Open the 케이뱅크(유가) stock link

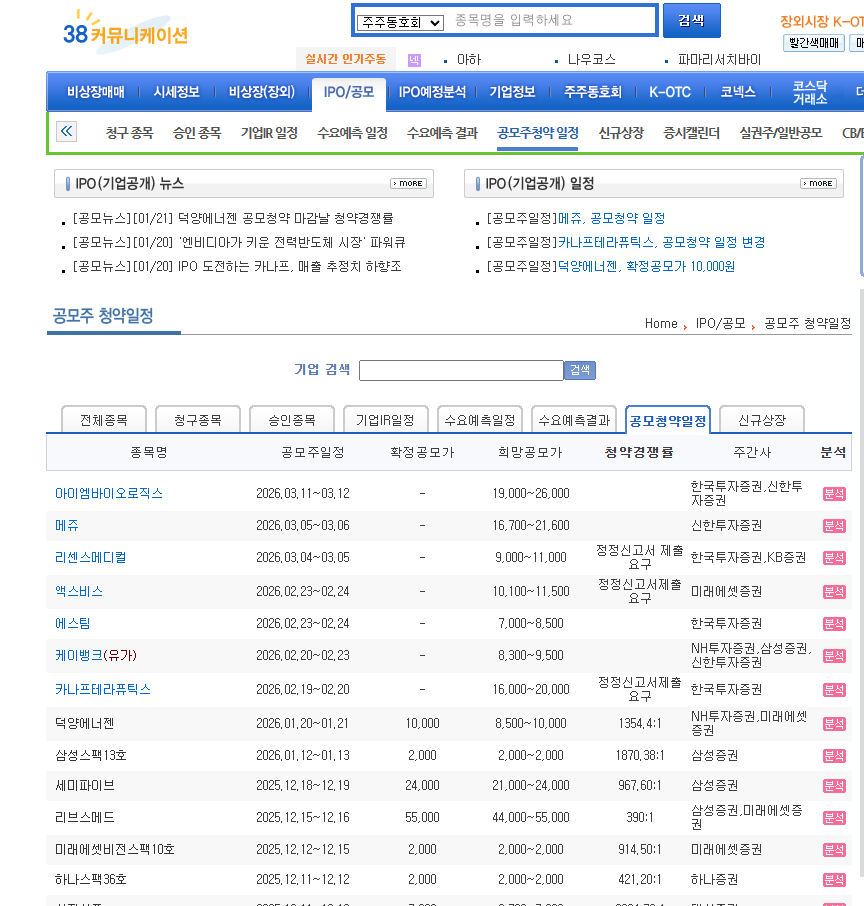tap(96, 655)
